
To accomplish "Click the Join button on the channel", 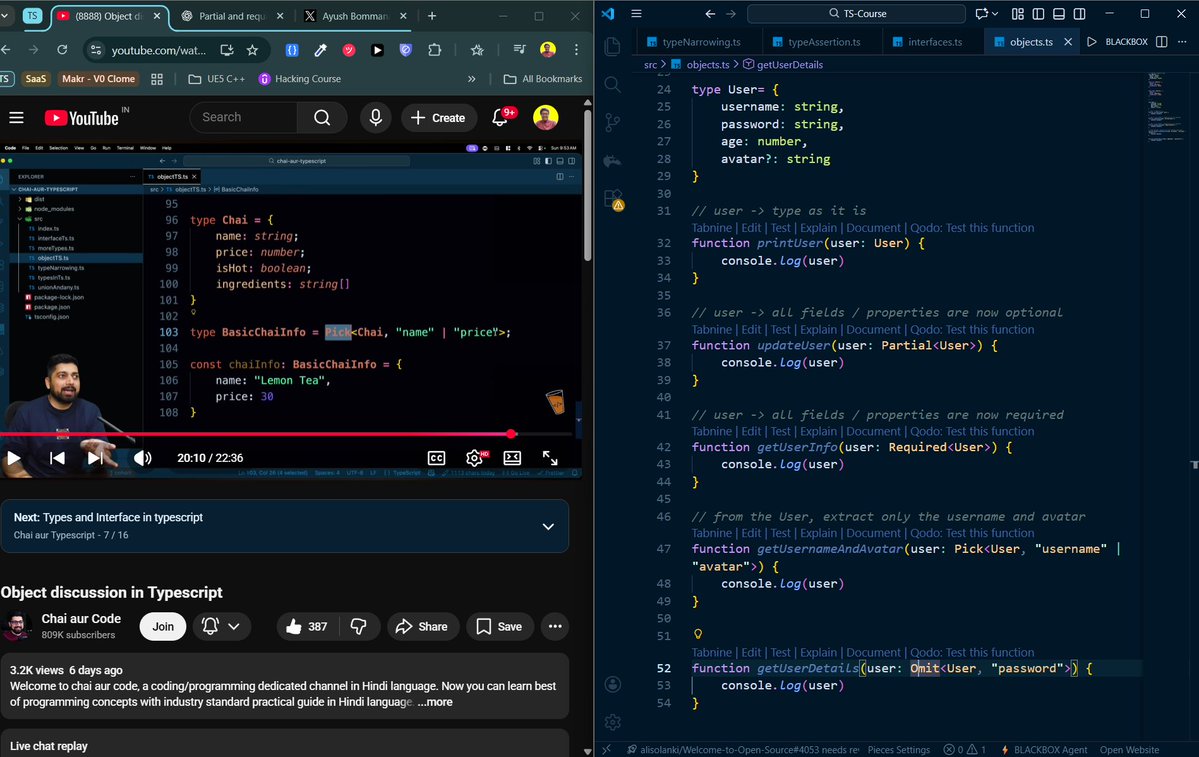I will 162,625.
